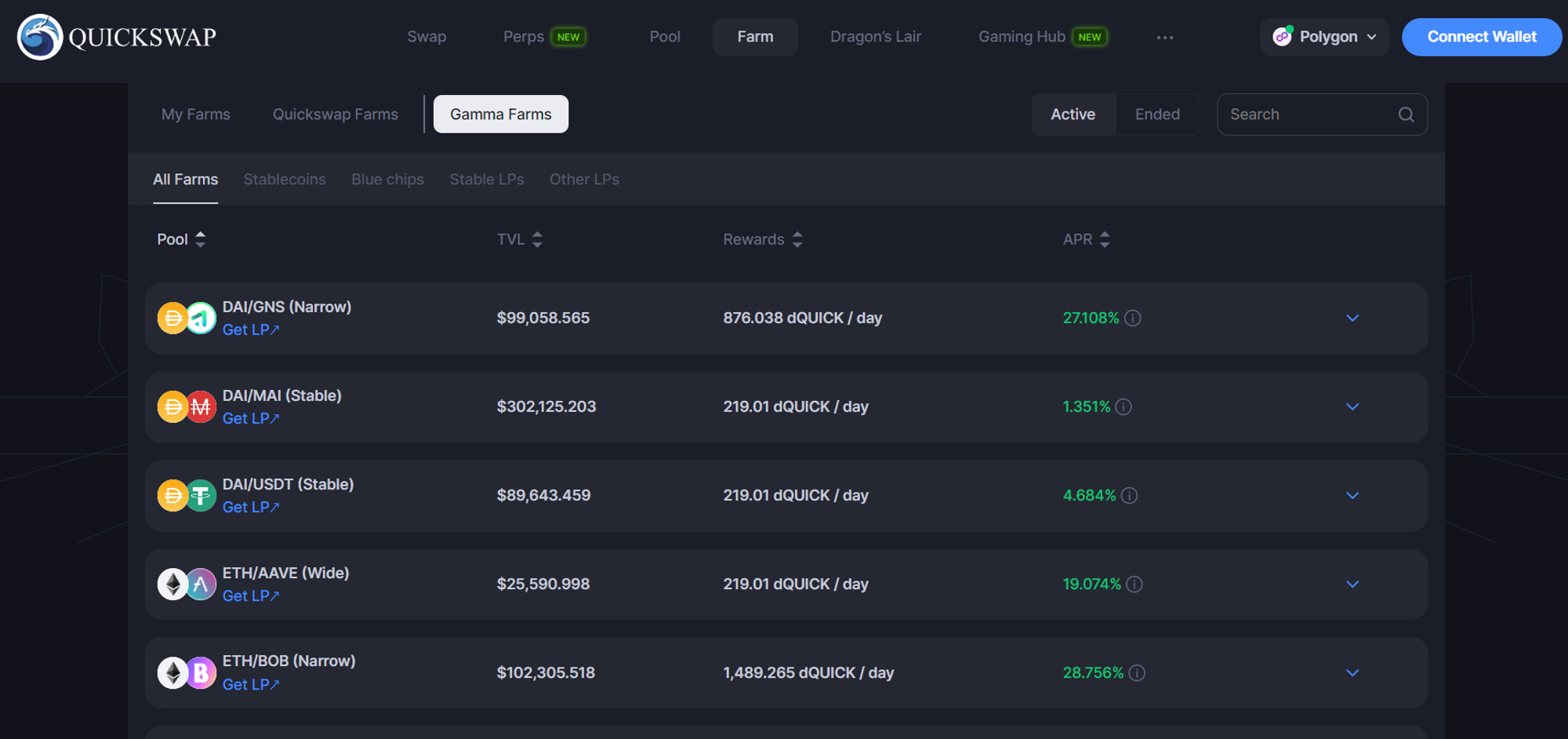The width and height of the screenshot is (1568, 739).
Task: Open APR info tooltip for DAI/GNS farm
Action: [1134, 319]
